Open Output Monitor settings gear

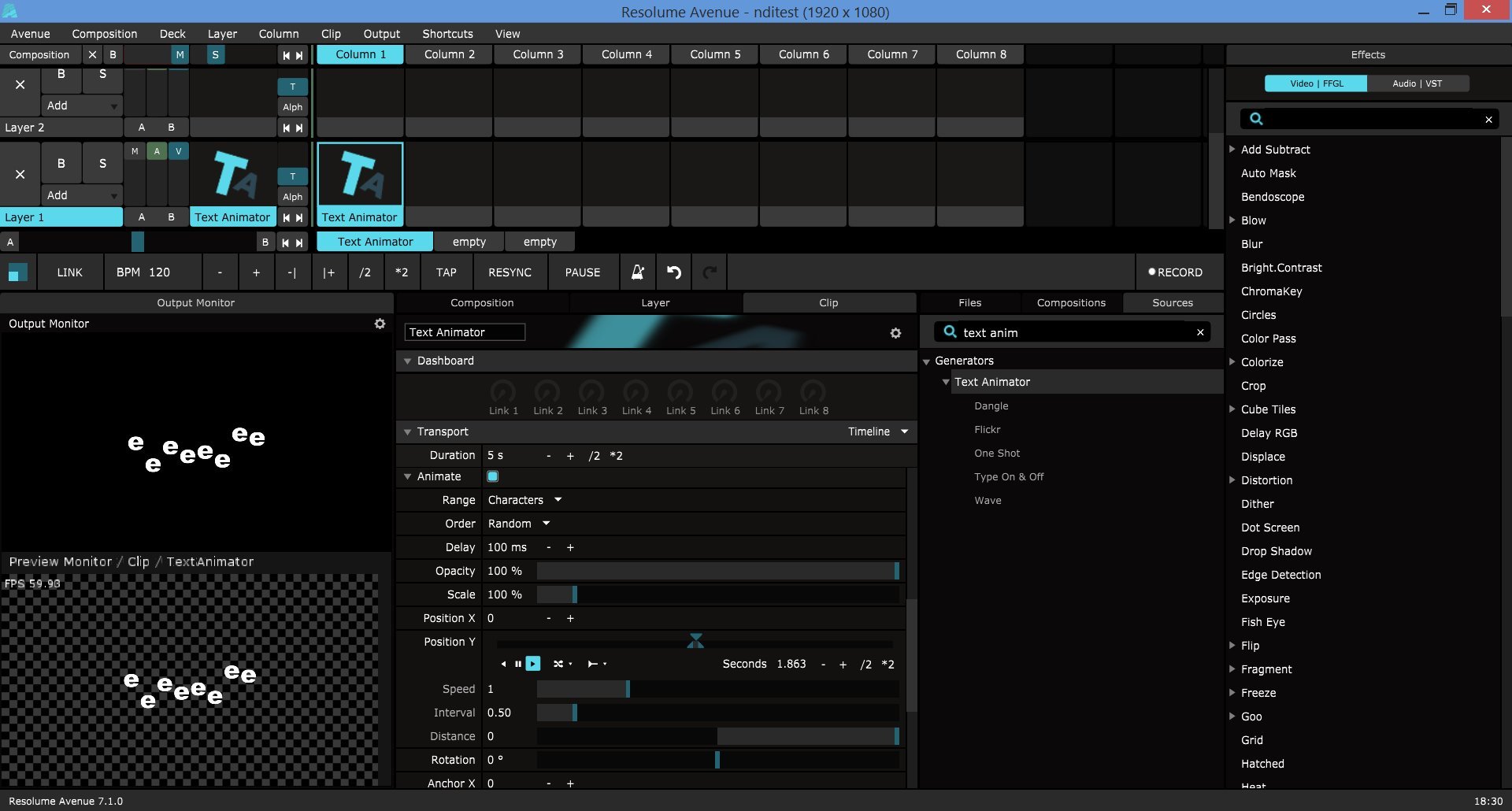[380, 324]
